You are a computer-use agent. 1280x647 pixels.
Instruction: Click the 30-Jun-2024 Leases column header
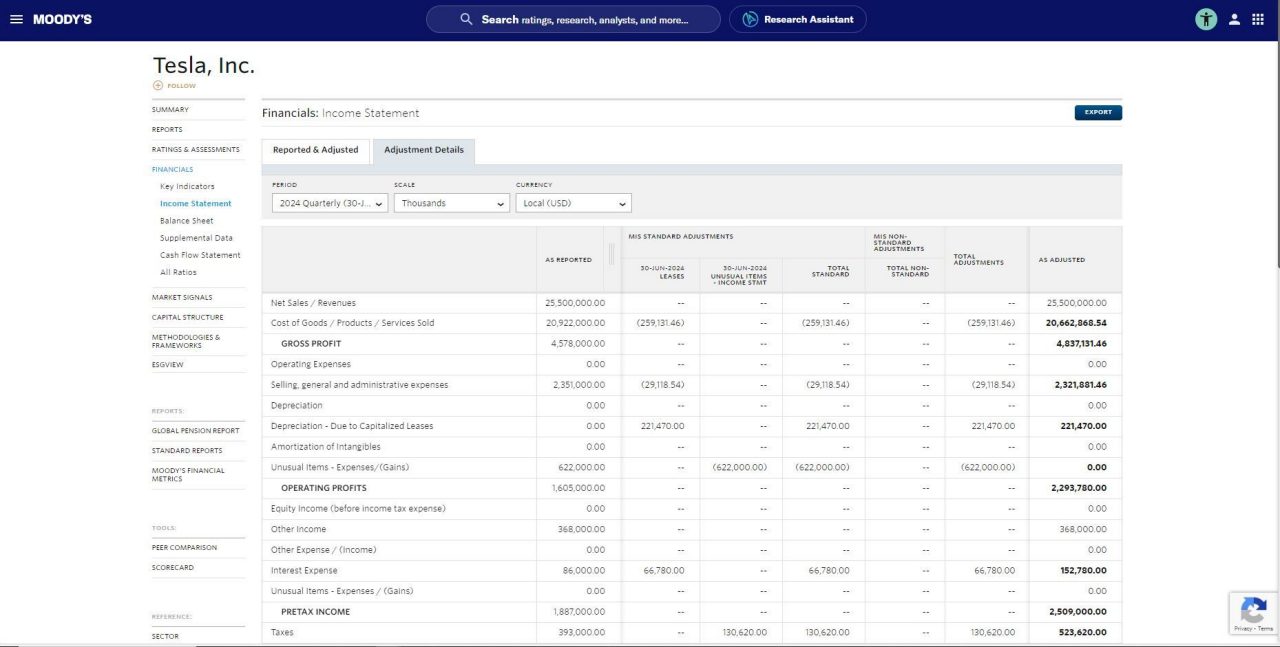pos(662,272)
